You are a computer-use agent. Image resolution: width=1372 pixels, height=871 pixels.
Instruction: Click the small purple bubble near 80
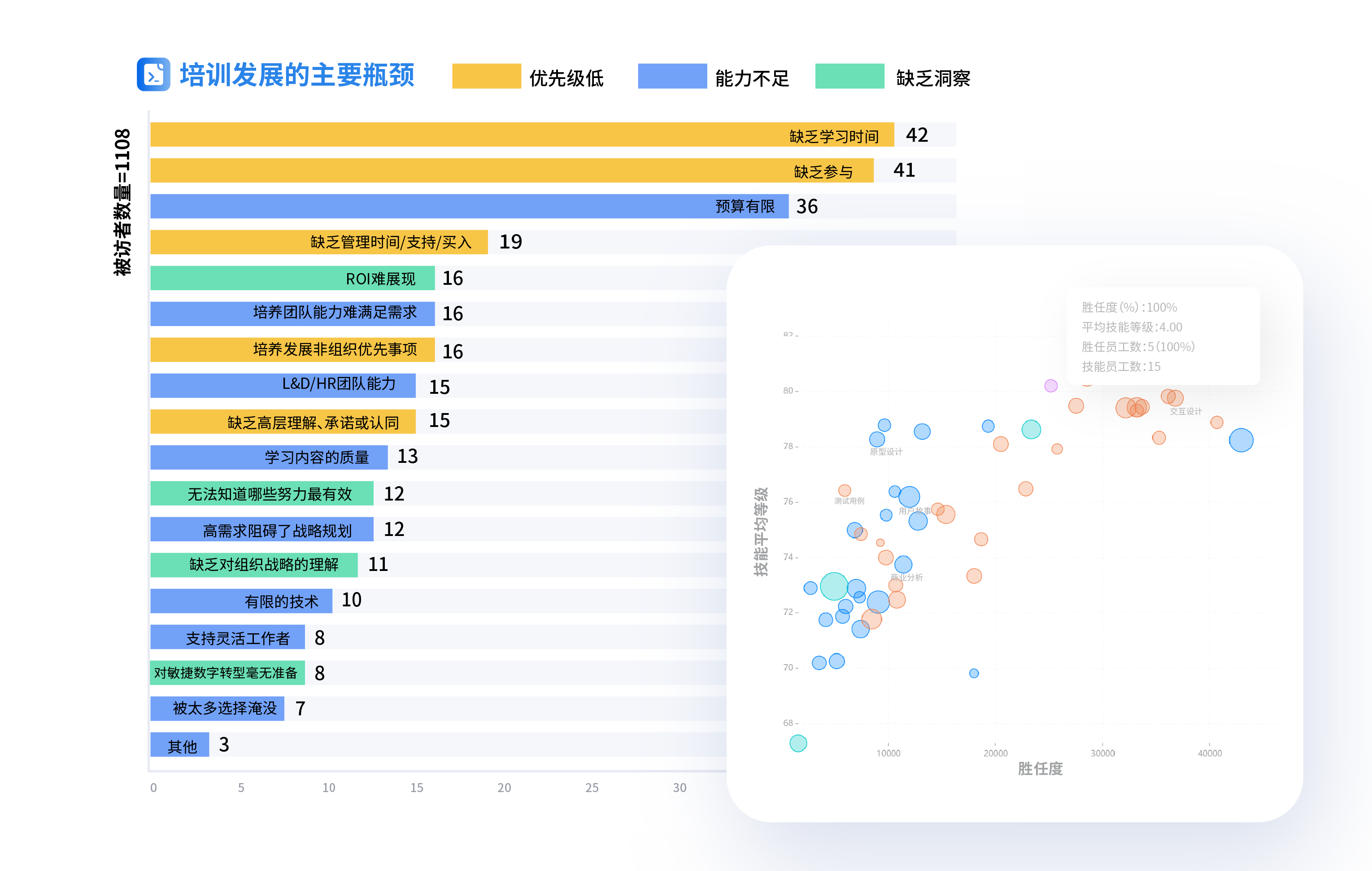[x=1051, y=386]
